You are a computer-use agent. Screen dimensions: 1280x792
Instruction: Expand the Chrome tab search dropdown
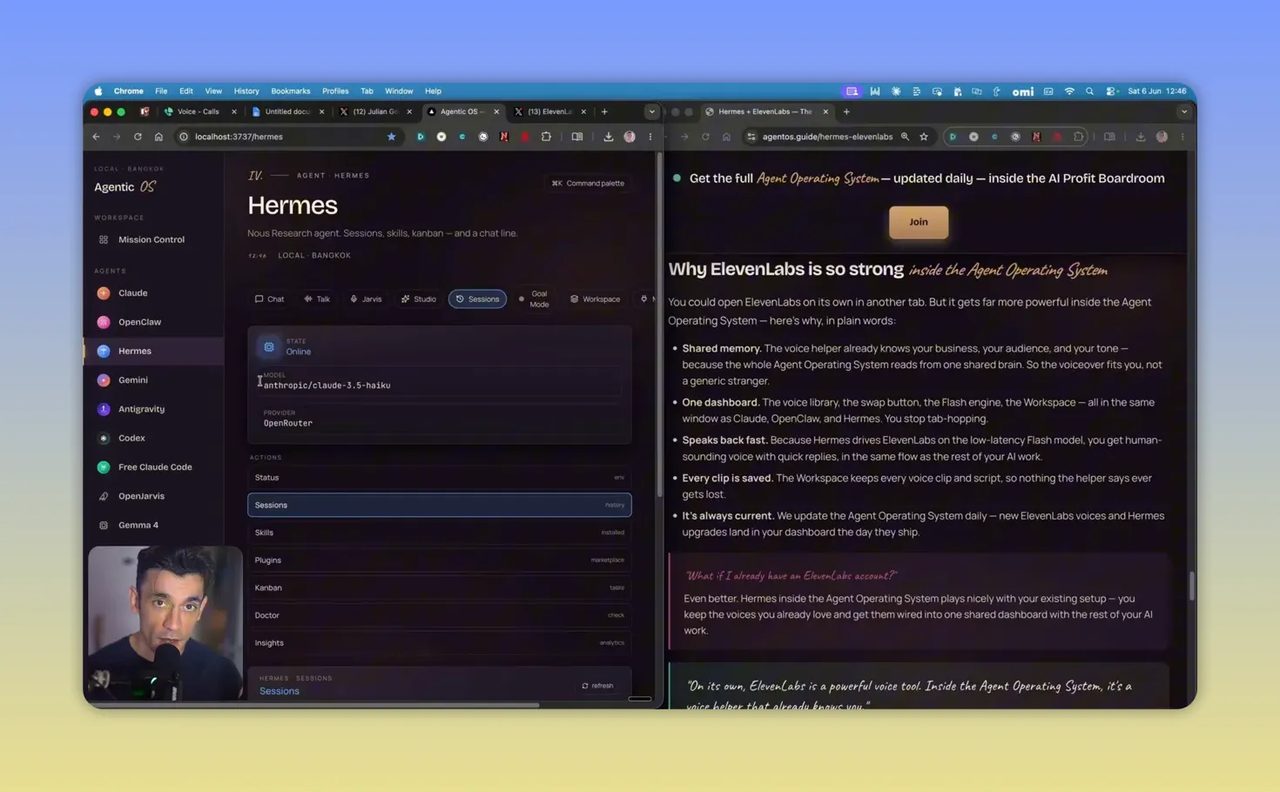tap(652, 112)
